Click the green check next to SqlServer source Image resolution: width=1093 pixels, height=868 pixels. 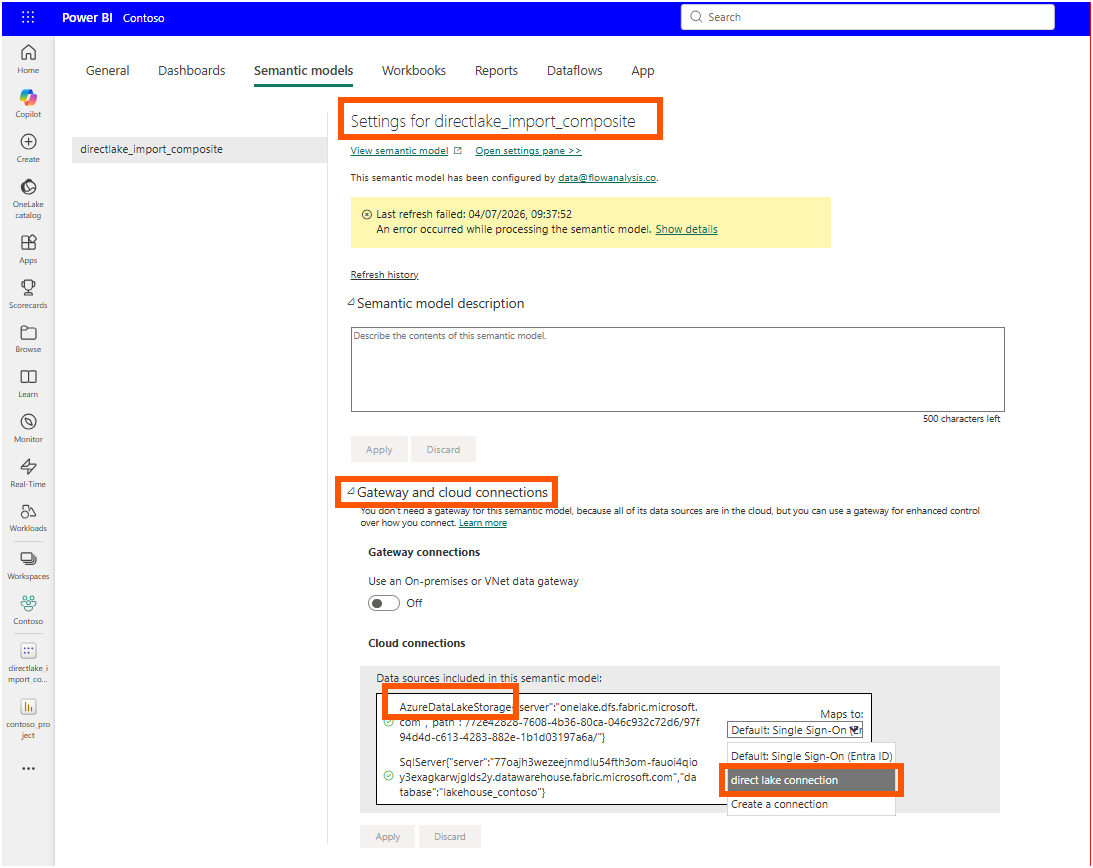[388, 776]
